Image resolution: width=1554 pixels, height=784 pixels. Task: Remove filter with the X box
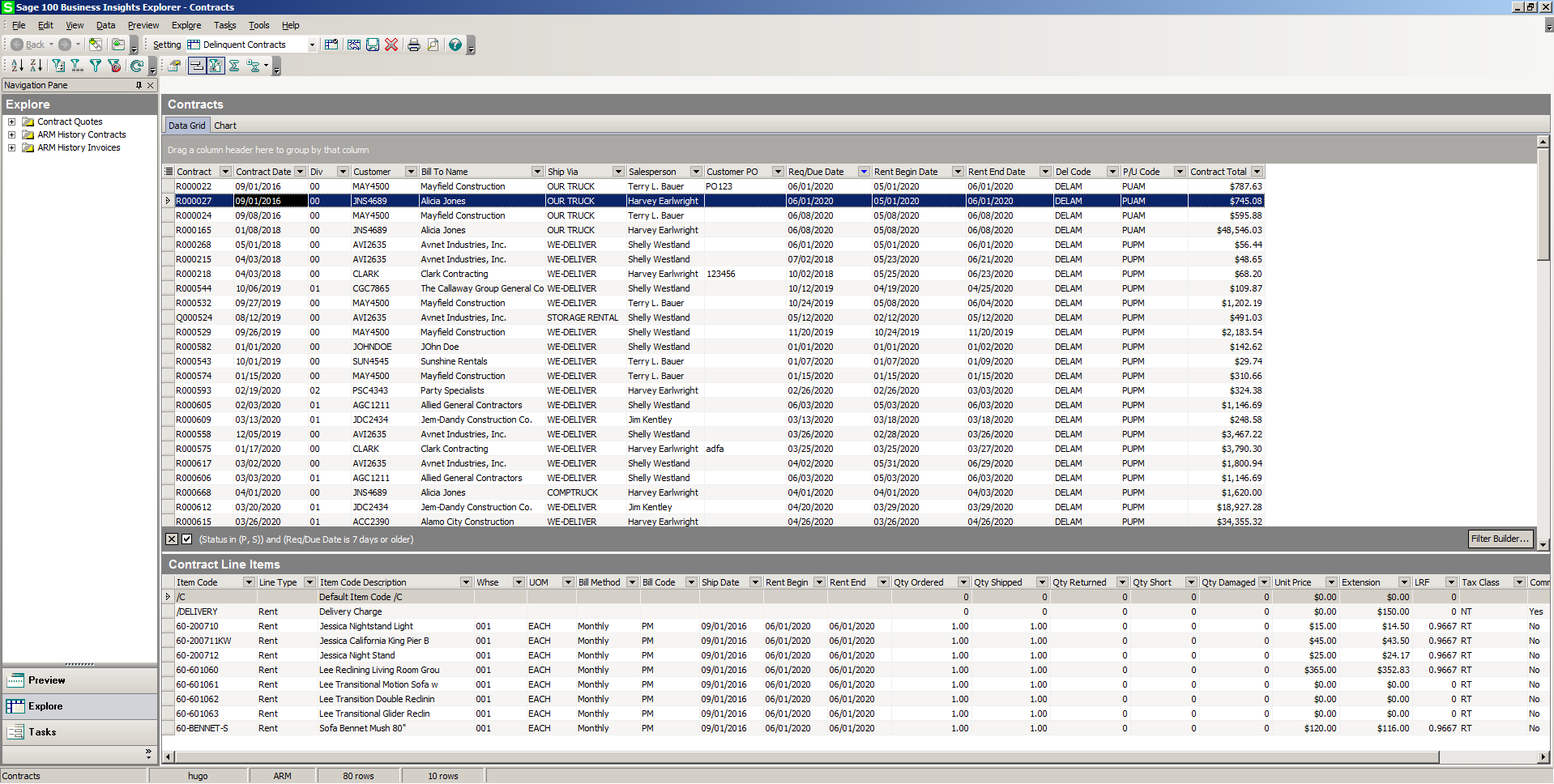pos(172,539)
